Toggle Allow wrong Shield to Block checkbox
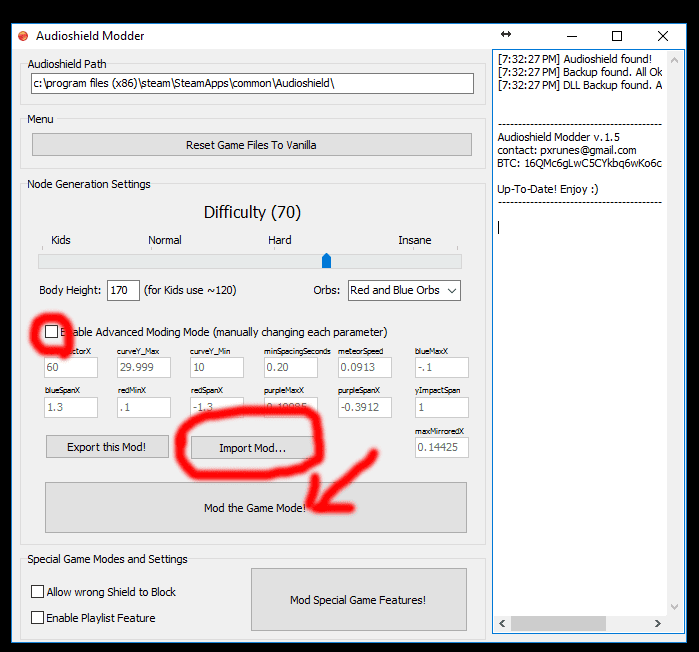699x652 pixels. tap(37, 592)
